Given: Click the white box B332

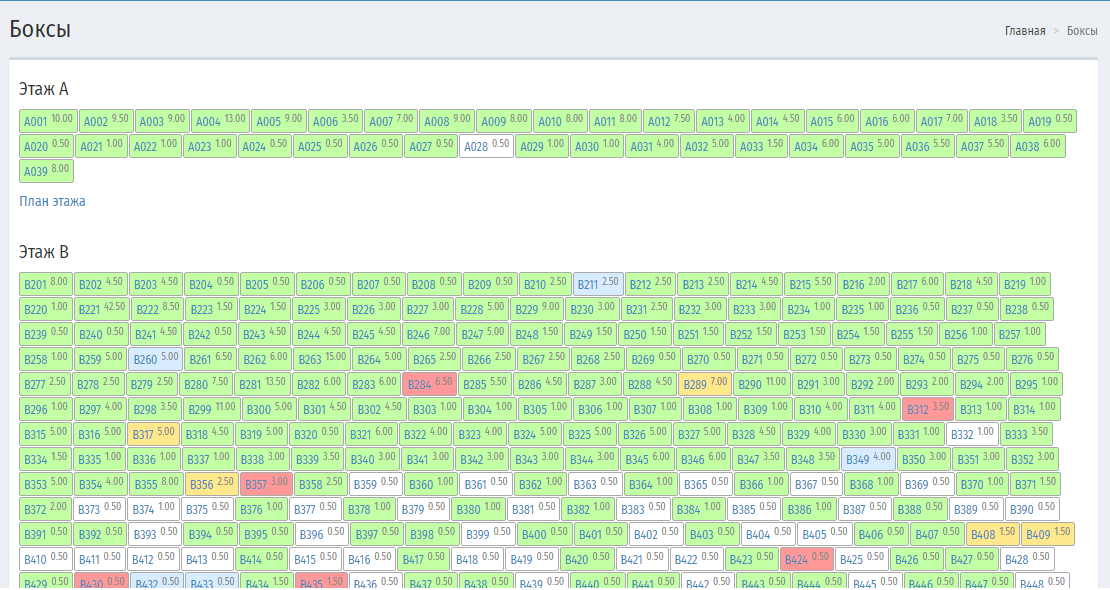Looking at the screenshot, I should 973,433.
